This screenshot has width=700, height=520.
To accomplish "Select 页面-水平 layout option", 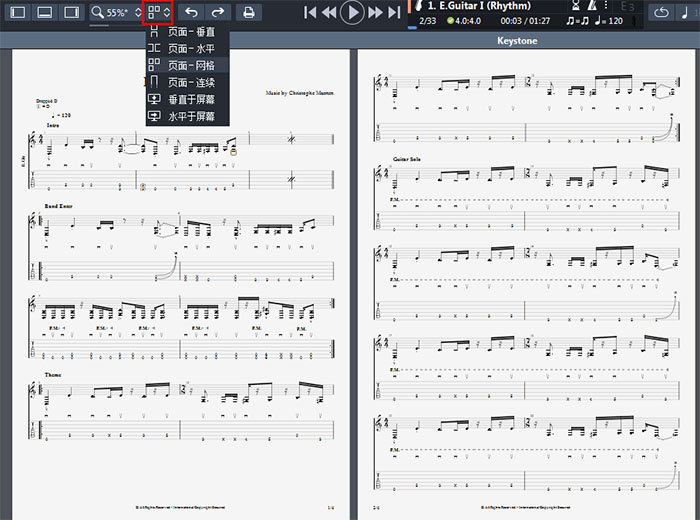I will coord(190,49).
